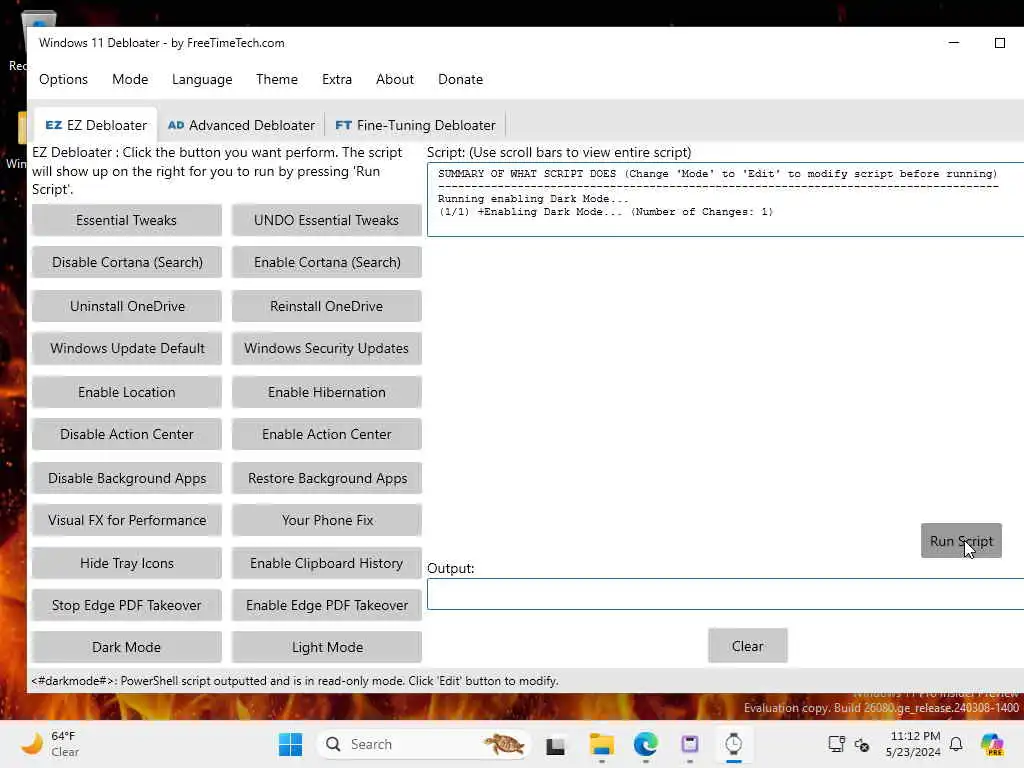The height and width of the screenshot is (768, 1024).
Task: Click the Essential Tweaks button
Action: click(x=127, y=220)
